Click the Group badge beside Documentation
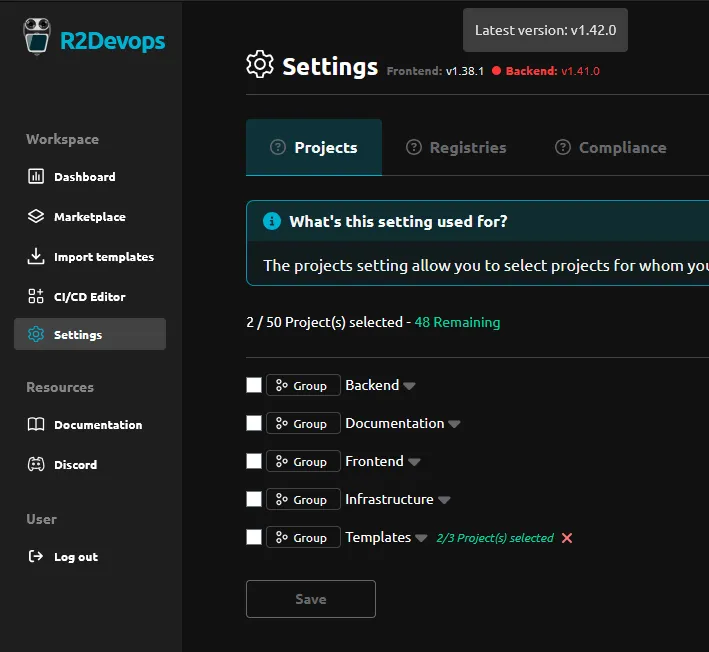Screen dimensions: 709x652 tap(303, 423)
